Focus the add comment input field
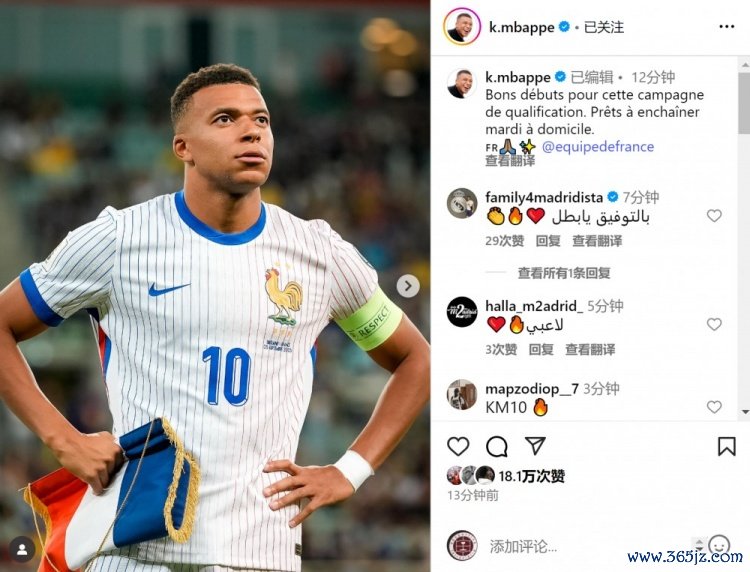This screenshot has height=572, width=750. 588,546
